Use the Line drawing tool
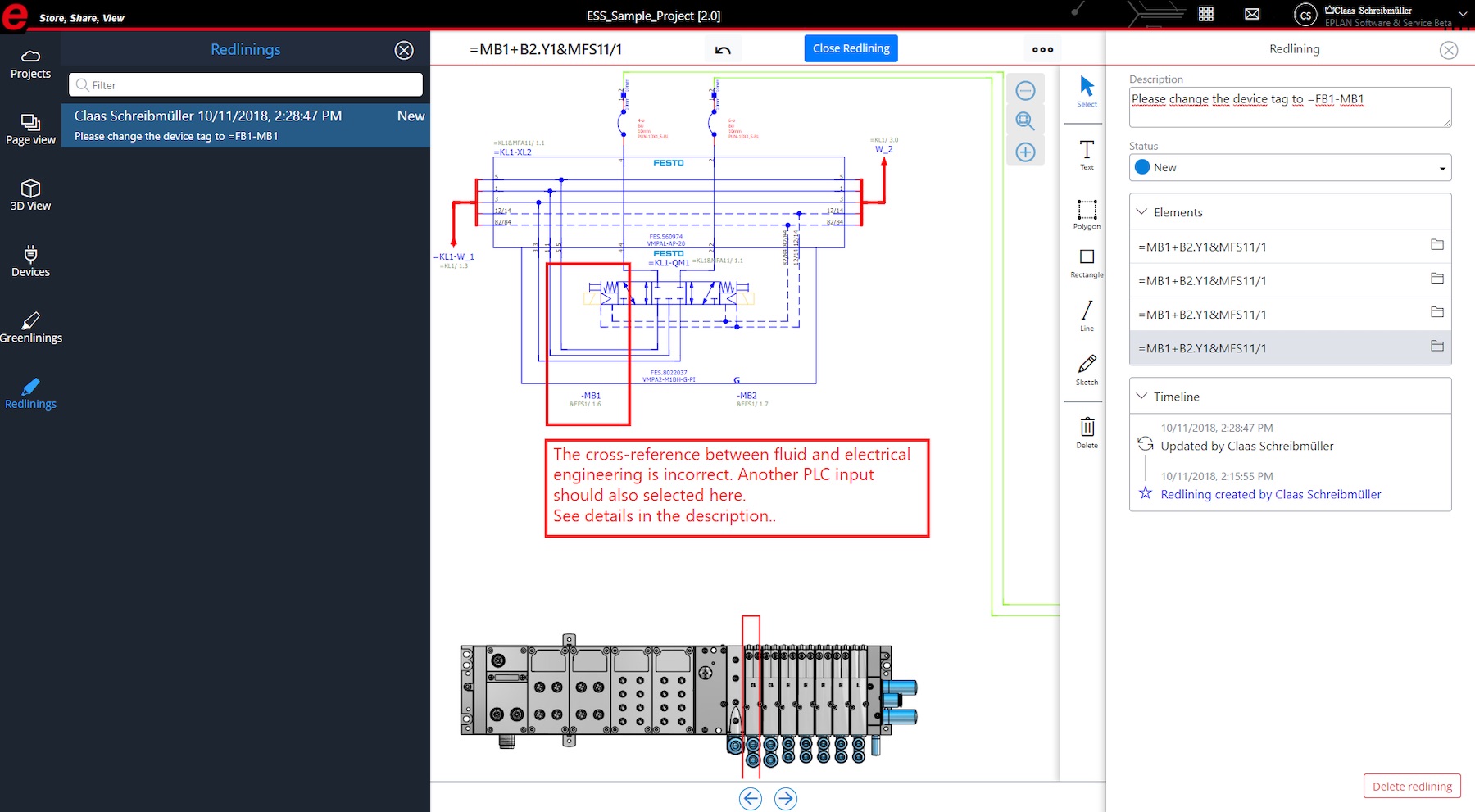1475x812 pixels. pyautogui.click(x=1086, y=314)
